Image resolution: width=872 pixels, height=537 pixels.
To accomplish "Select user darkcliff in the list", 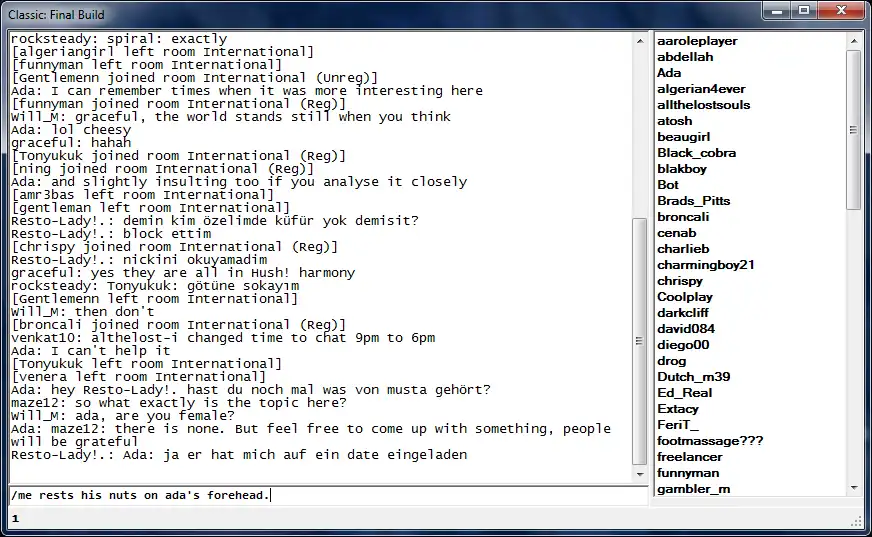I will coord(683,313).
